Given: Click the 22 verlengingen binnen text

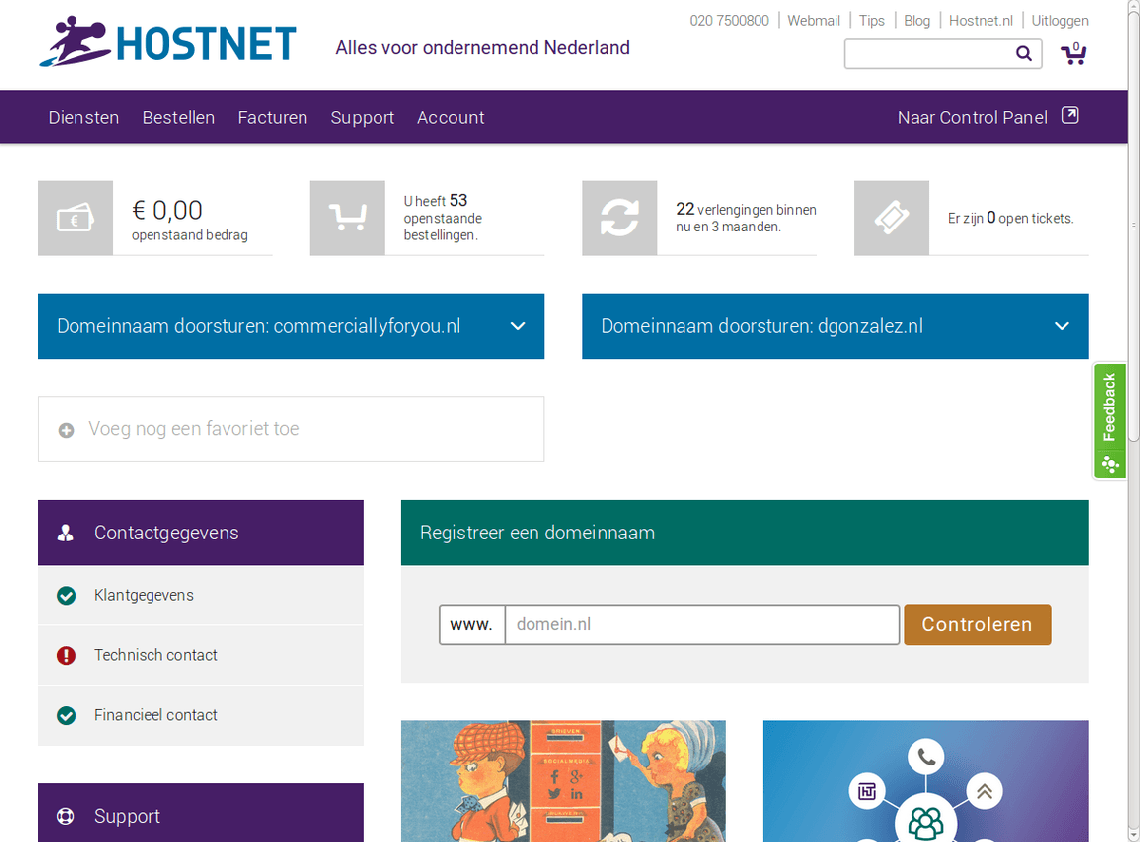Looking at the screenshot, I should (x=747, y=217).
